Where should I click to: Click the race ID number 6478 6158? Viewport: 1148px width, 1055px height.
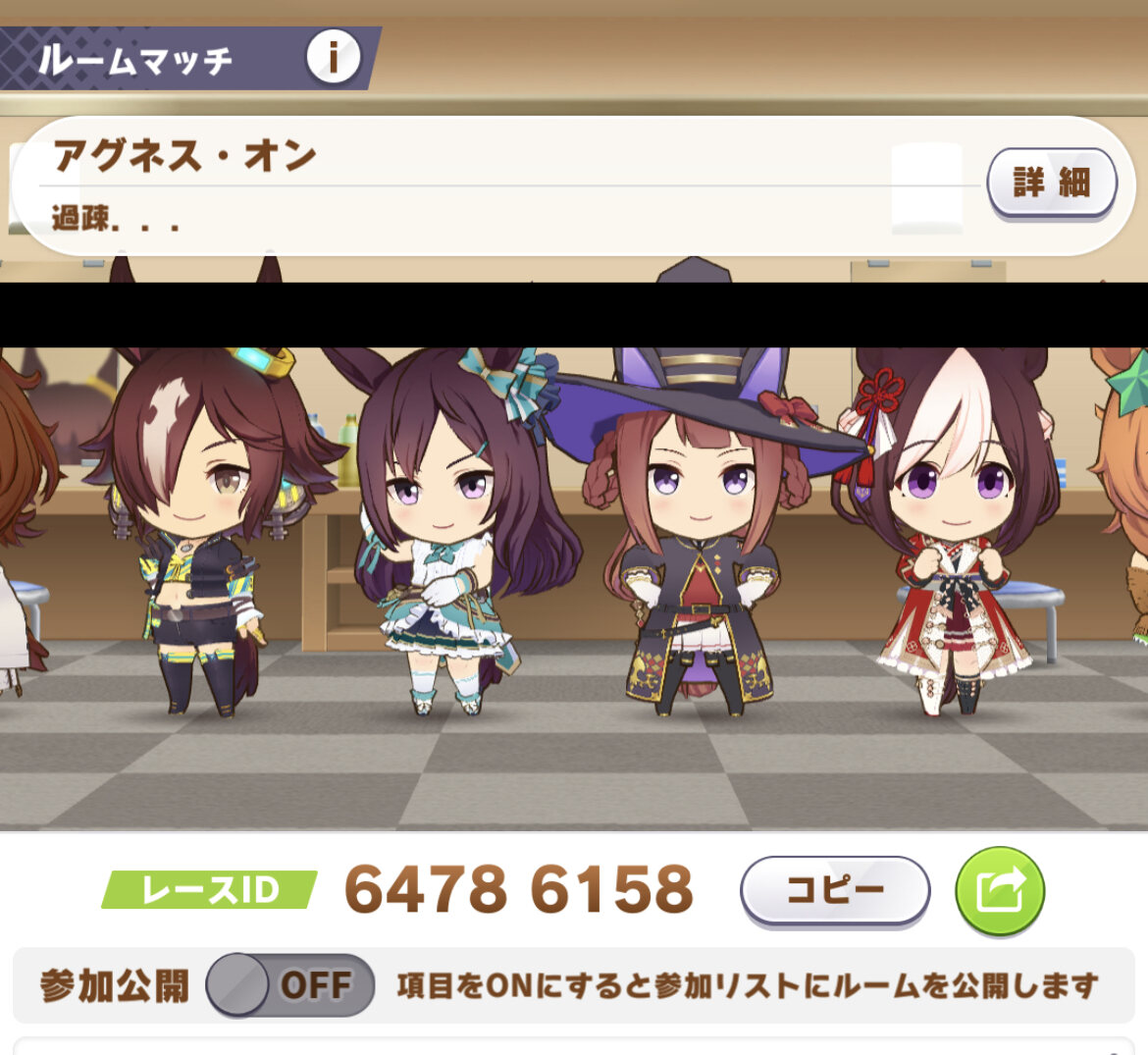[519, 889]
